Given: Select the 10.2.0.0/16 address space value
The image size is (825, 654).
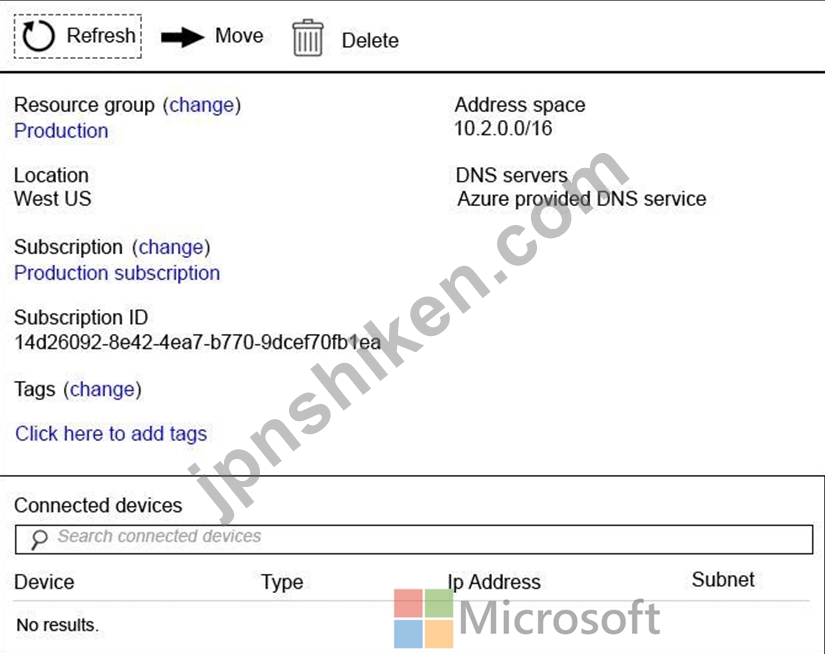Looking at the screenshot, I should click(503, 128).
